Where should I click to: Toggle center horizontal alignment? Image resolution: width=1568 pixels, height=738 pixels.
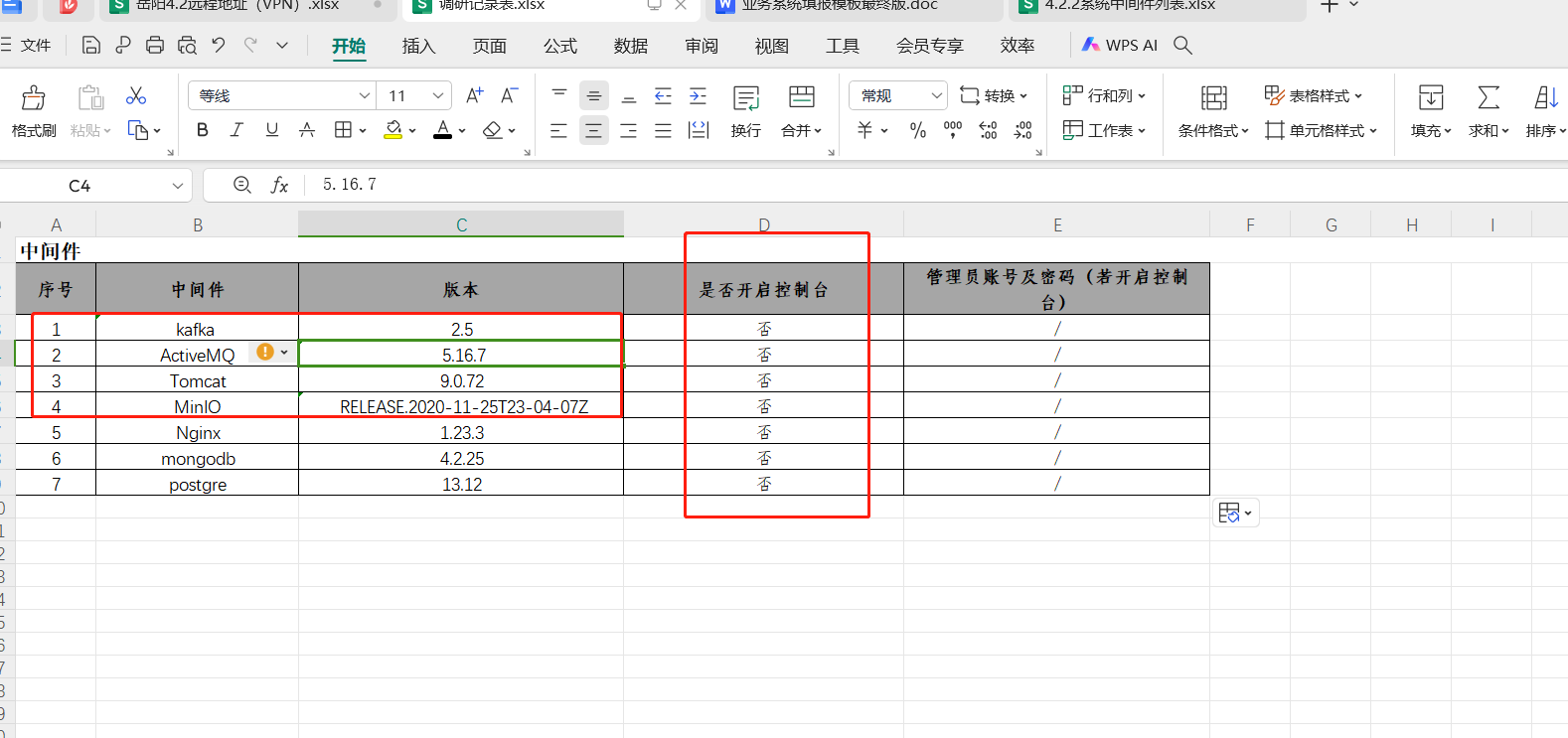594,130
